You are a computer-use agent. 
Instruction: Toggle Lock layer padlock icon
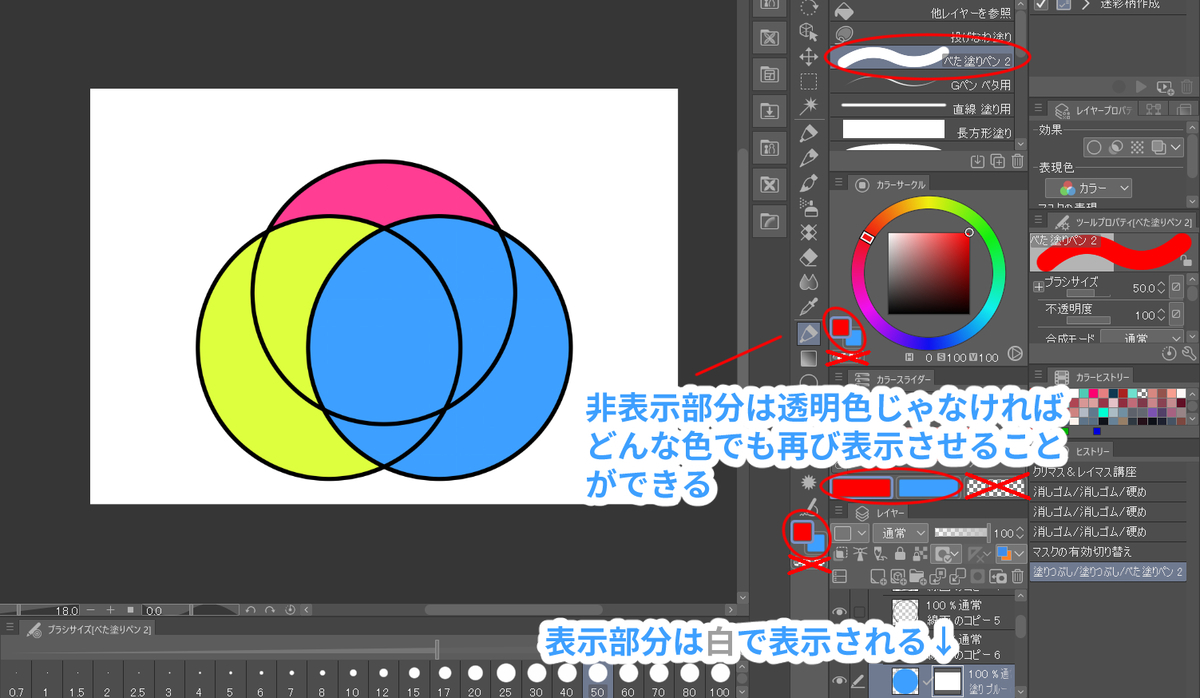[x=901, y=553]
